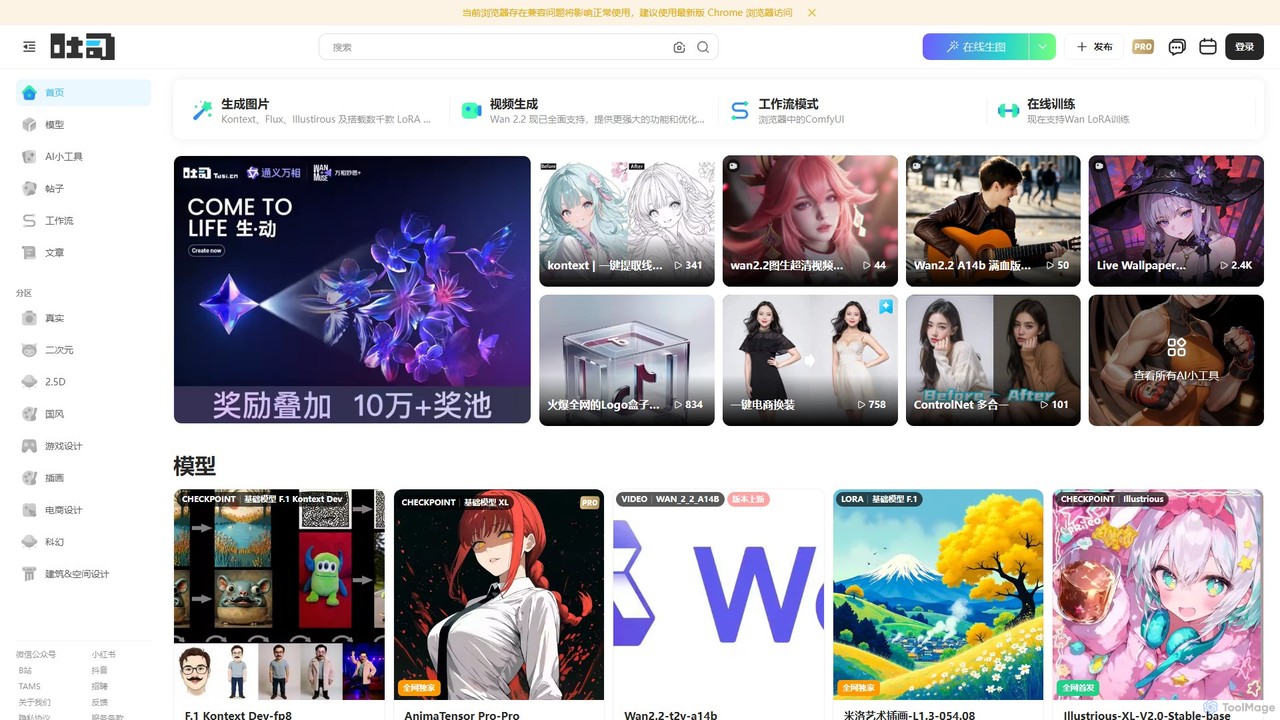Open the 一键电商换装 thumbnail
1280x720 pixels.
point(810,360)
